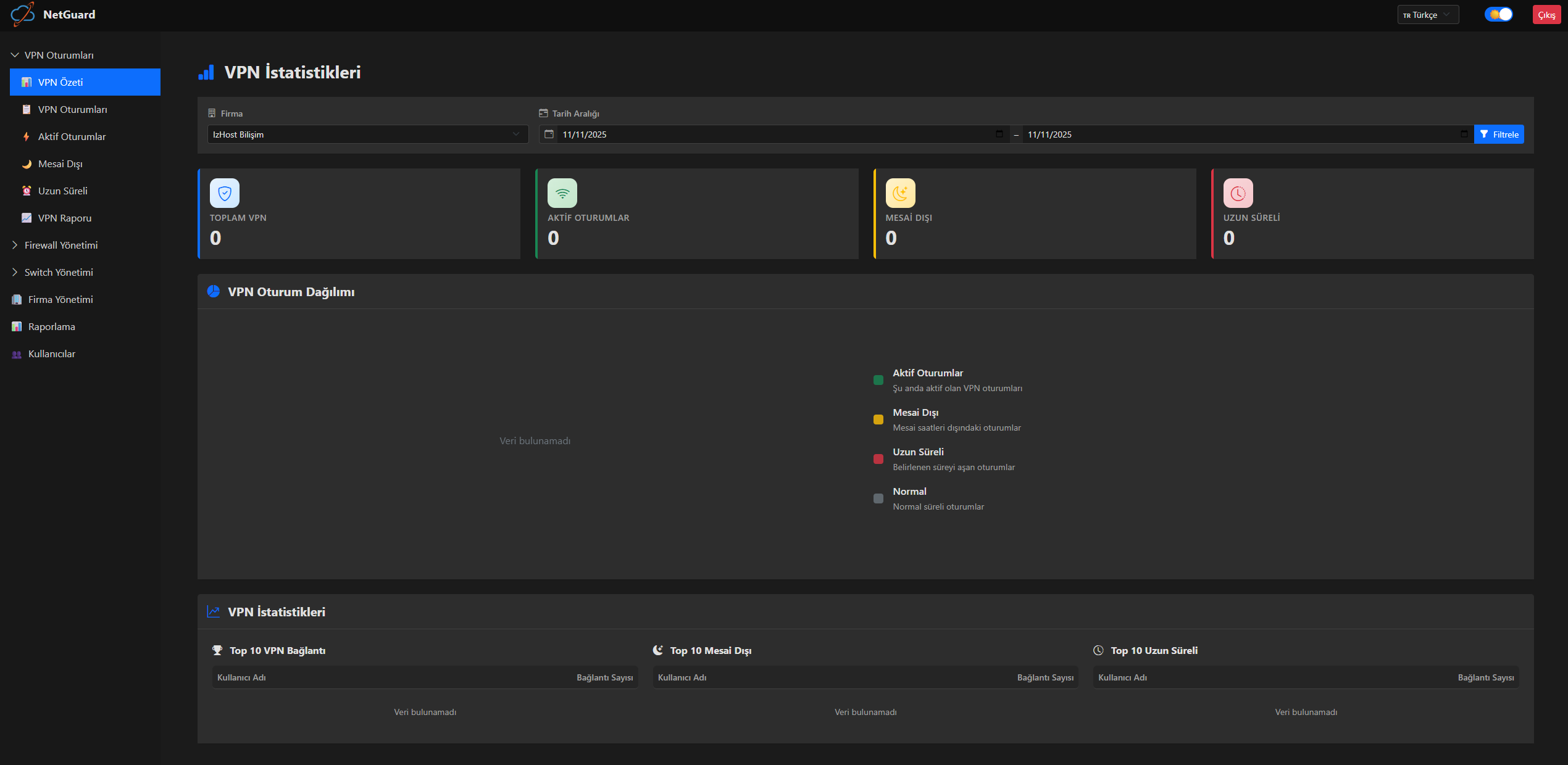Click the Aktif Oturumlar lightning icon
The image size is (1568, 765).
click(27, 136)
